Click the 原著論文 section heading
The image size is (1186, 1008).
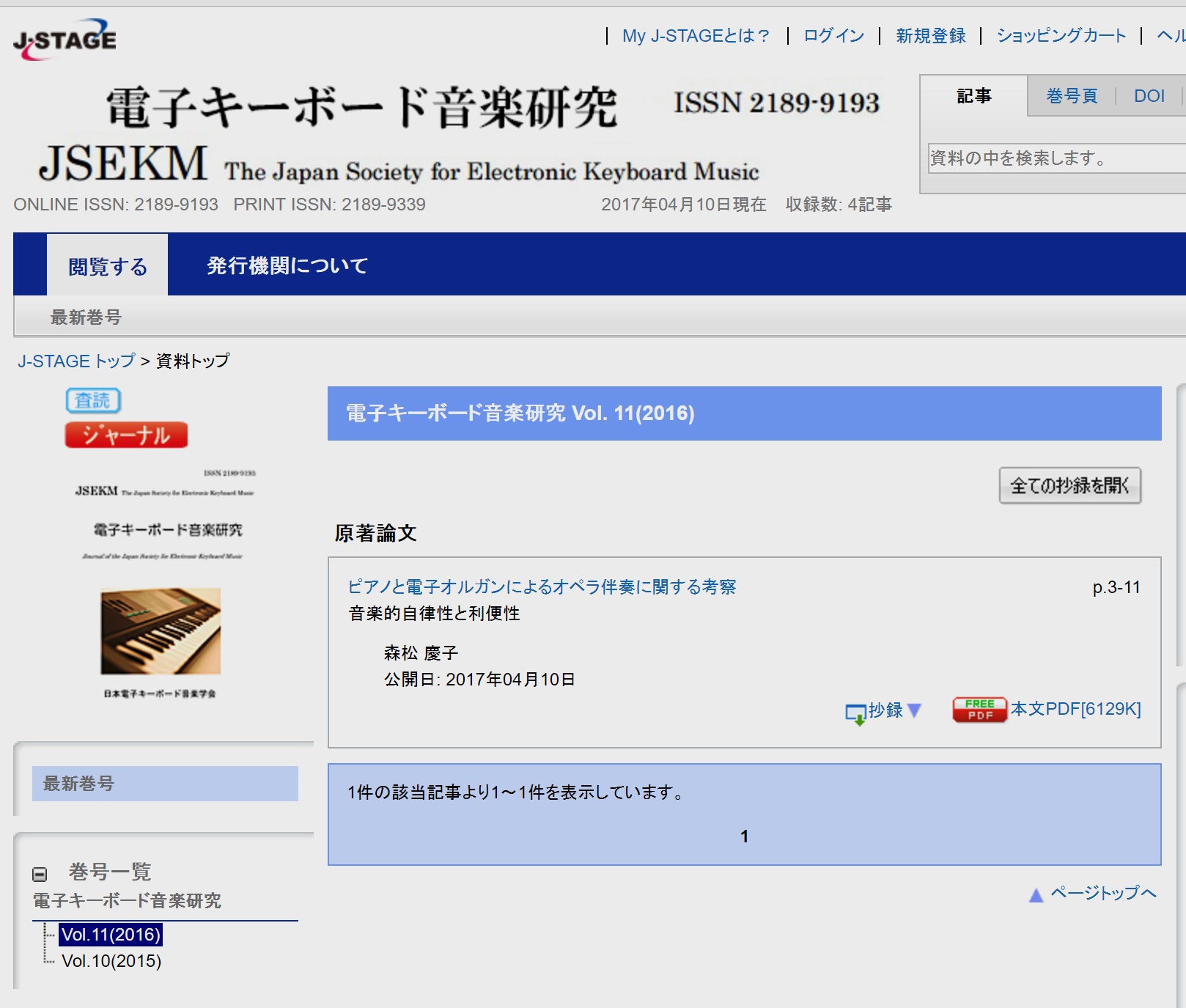coord(376,533)
